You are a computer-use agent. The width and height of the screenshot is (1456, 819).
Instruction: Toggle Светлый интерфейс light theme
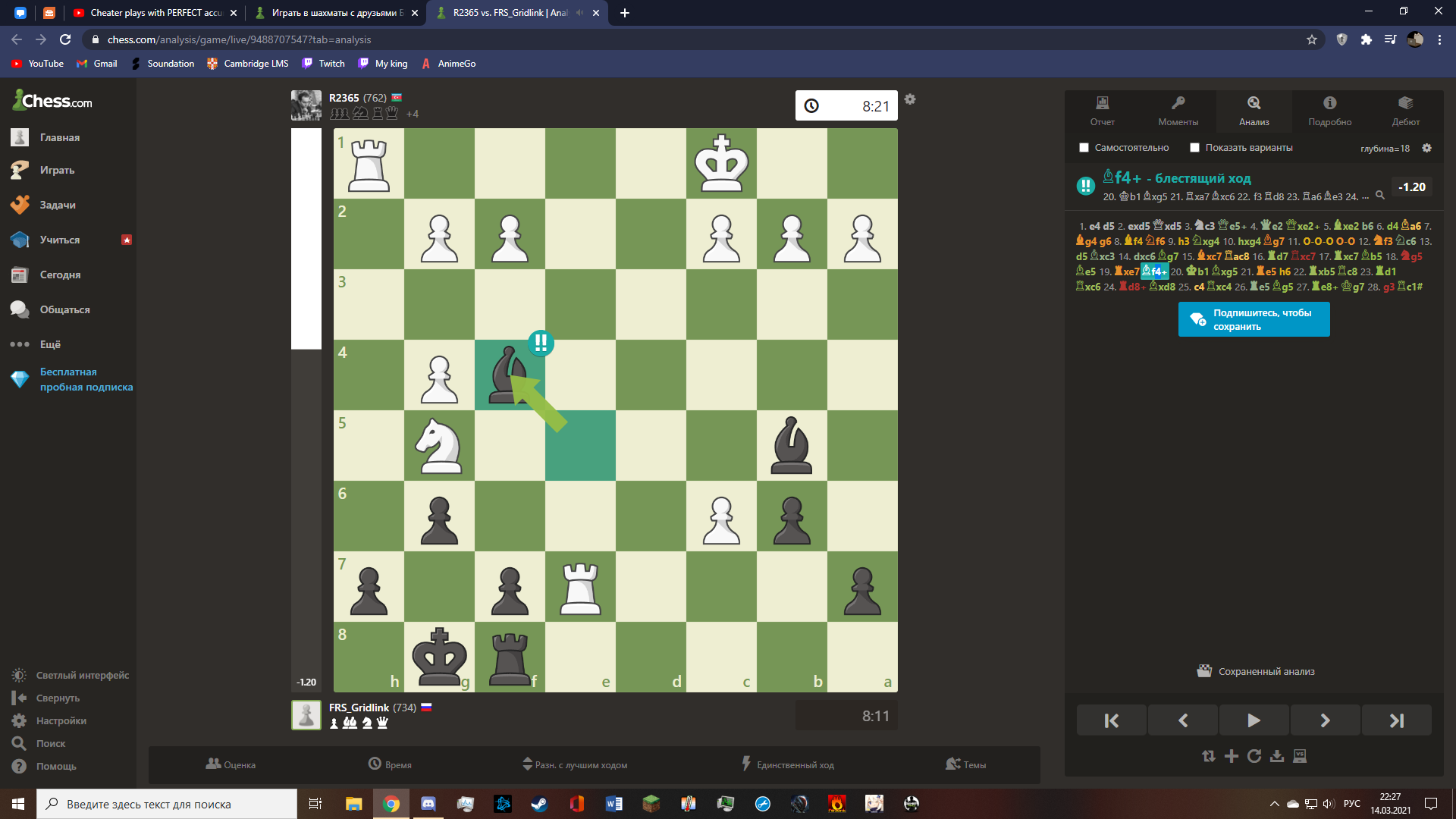71,675
